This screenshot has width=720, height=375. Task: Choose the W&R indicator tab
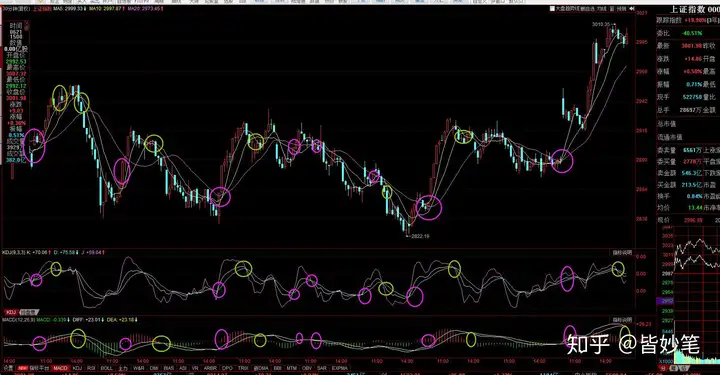click(138, 368)
